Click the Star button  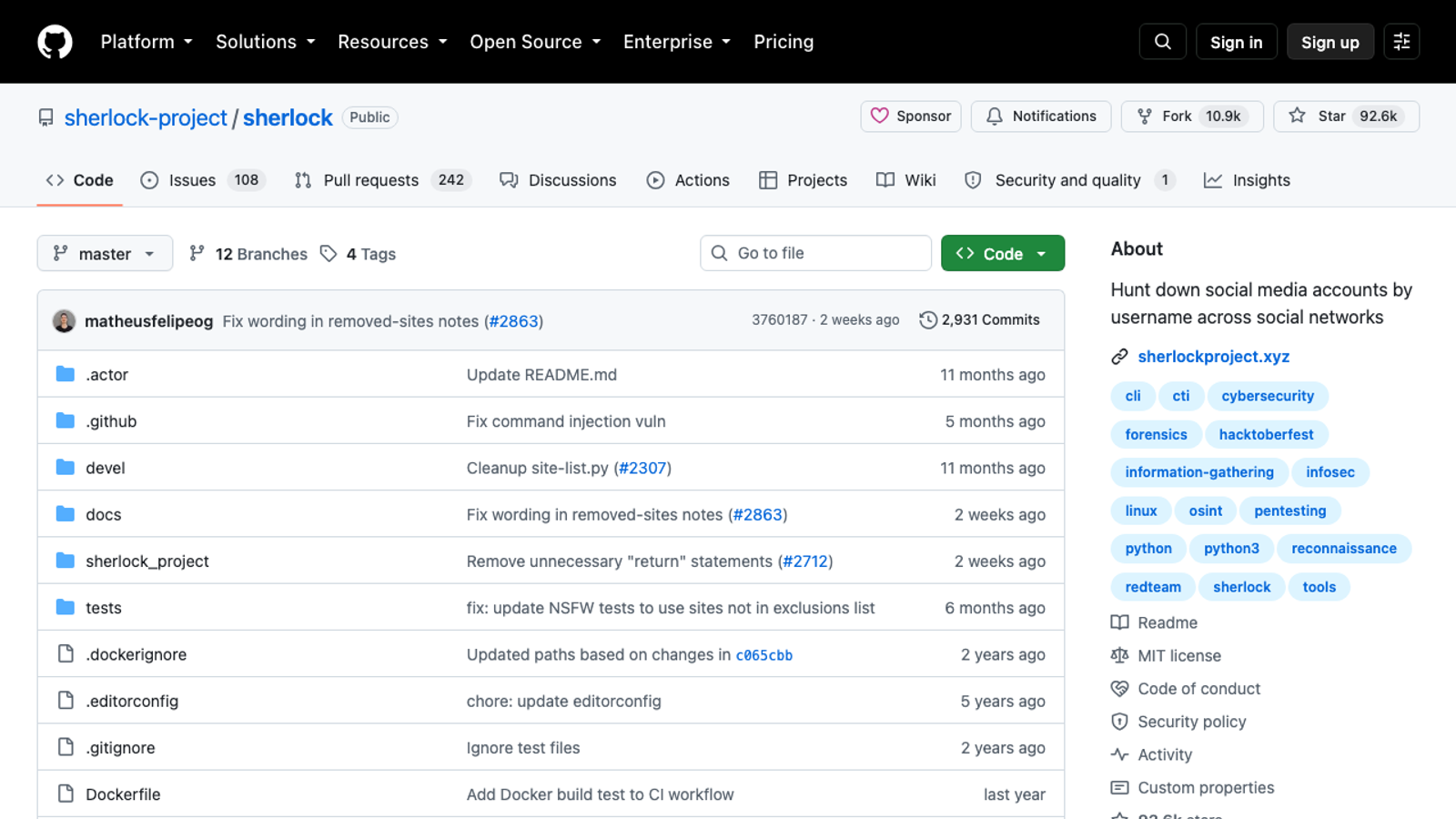[x=1347, y=116]
